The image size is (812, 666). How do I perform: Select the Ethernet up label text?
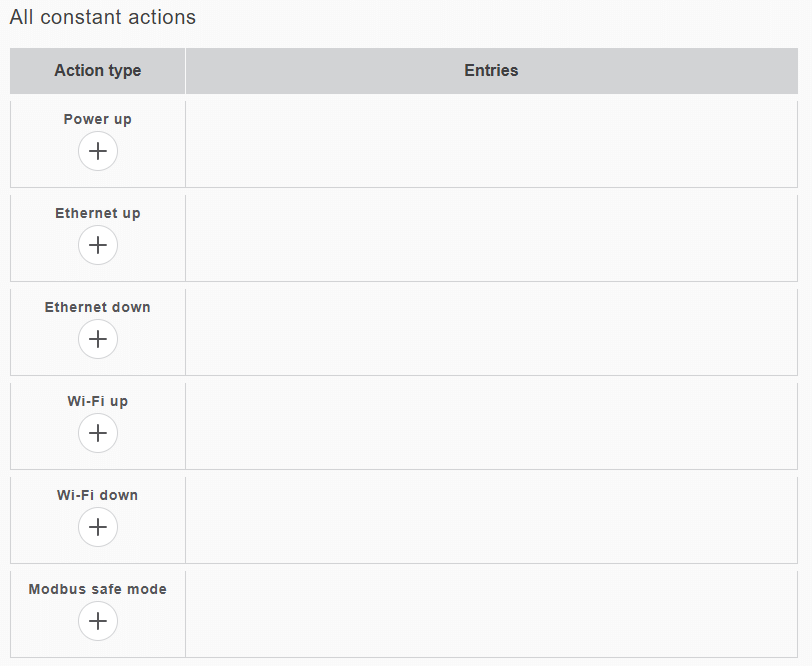point(98,213)
